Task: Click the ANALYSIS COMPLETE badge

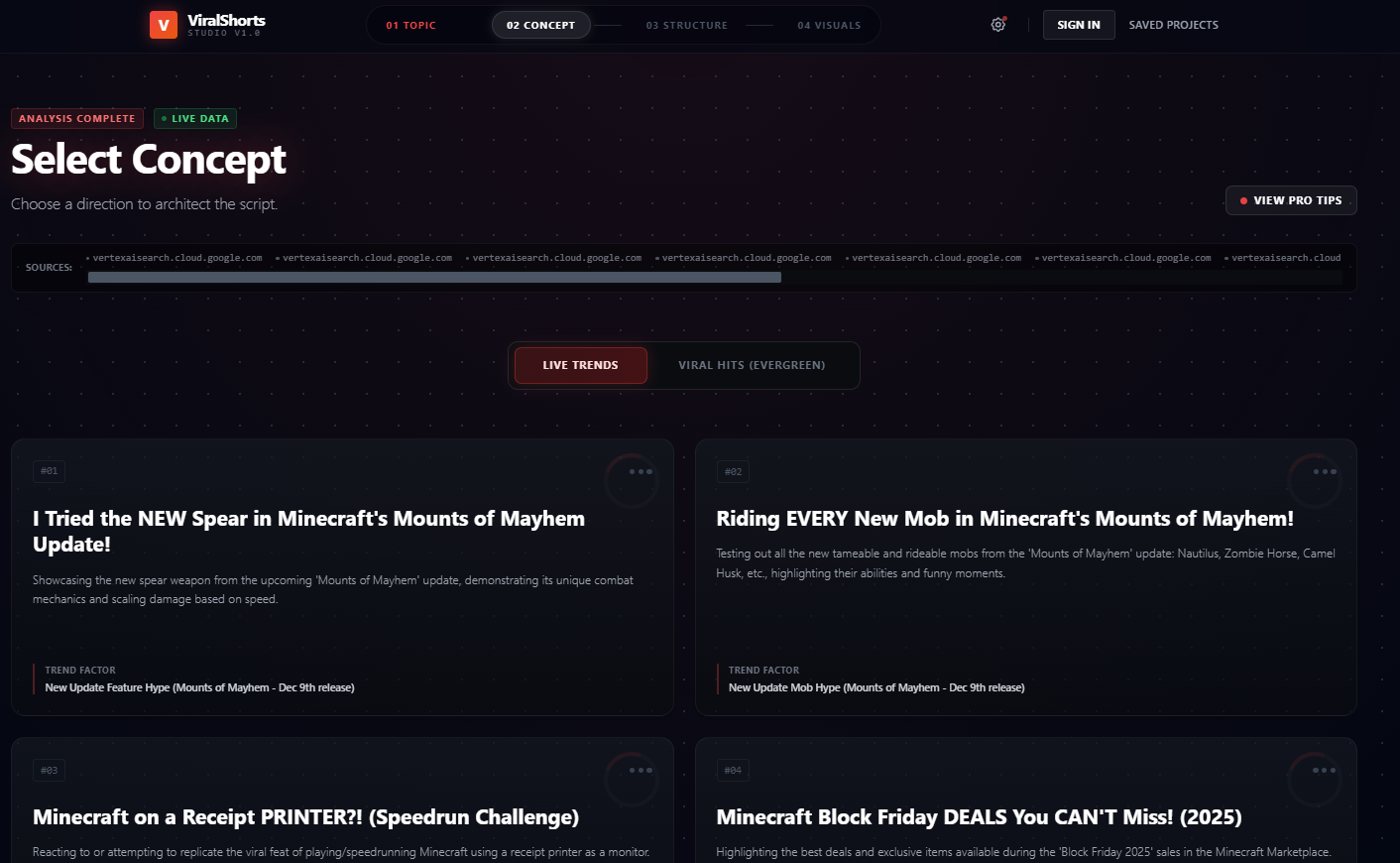Action: point(77,119)
